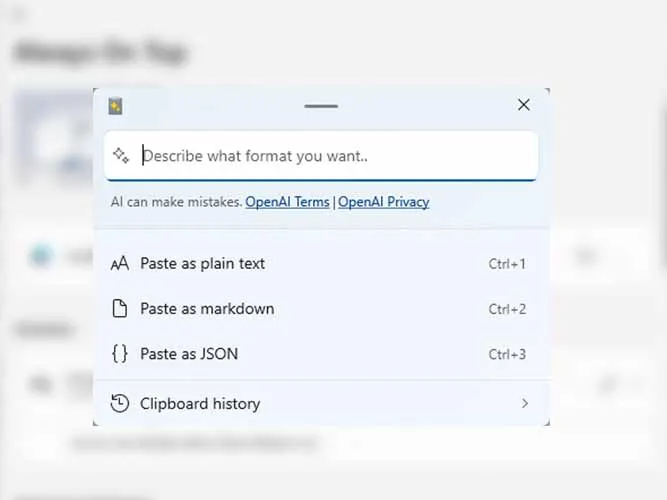Click the curly braces JSON icon
This screenshot has width=667, height=500.
click(x=120, y=354)
